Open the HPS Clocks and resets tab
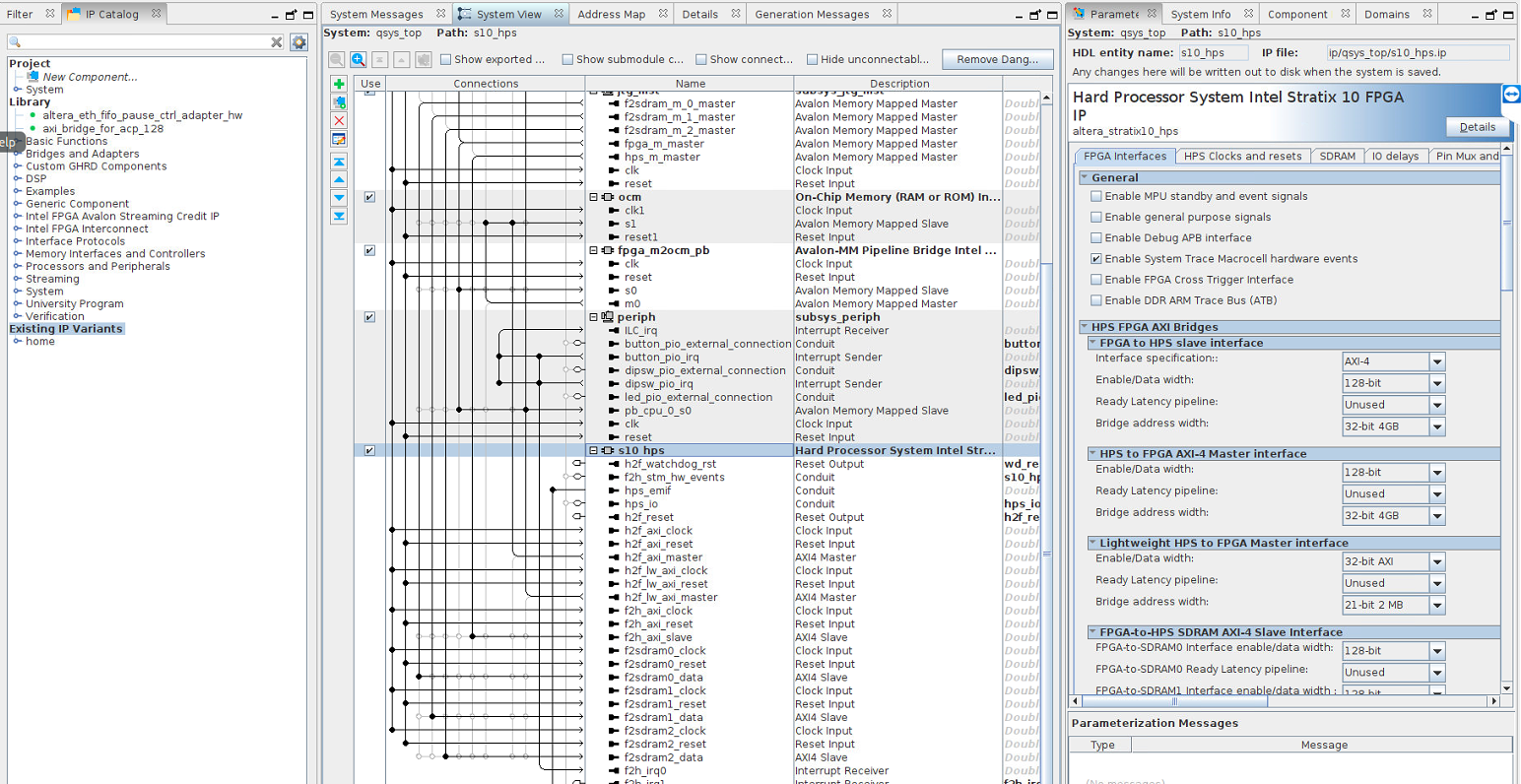The width and height of the screenshot is (1521, 784). pos(1242,157)
